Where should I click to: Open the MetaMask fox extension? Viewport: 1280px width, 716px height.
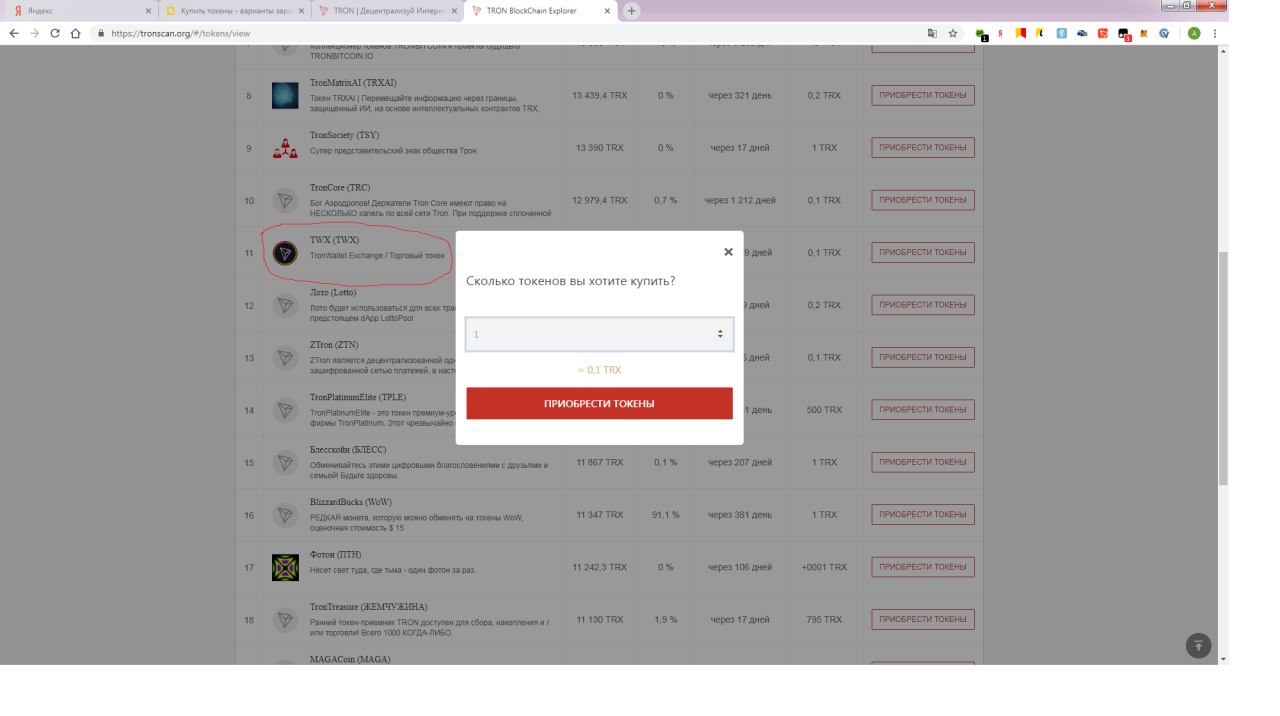pos(1144,33)
